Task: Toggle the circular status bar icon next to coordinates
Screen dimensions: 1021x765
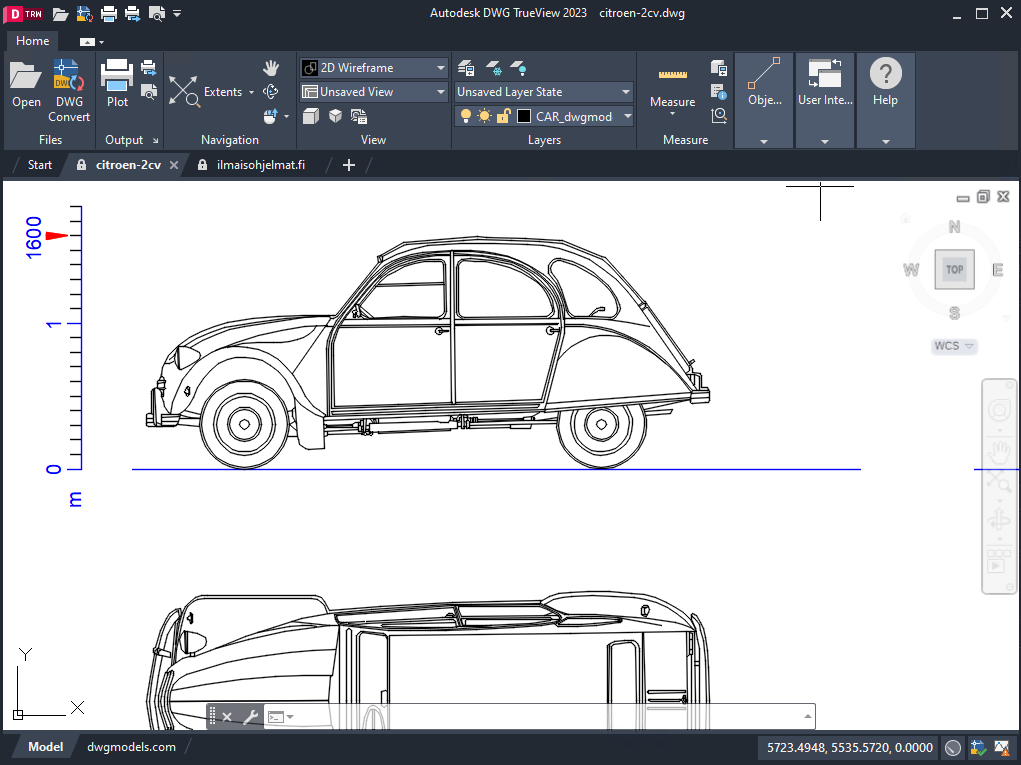Action: point(953,747)
